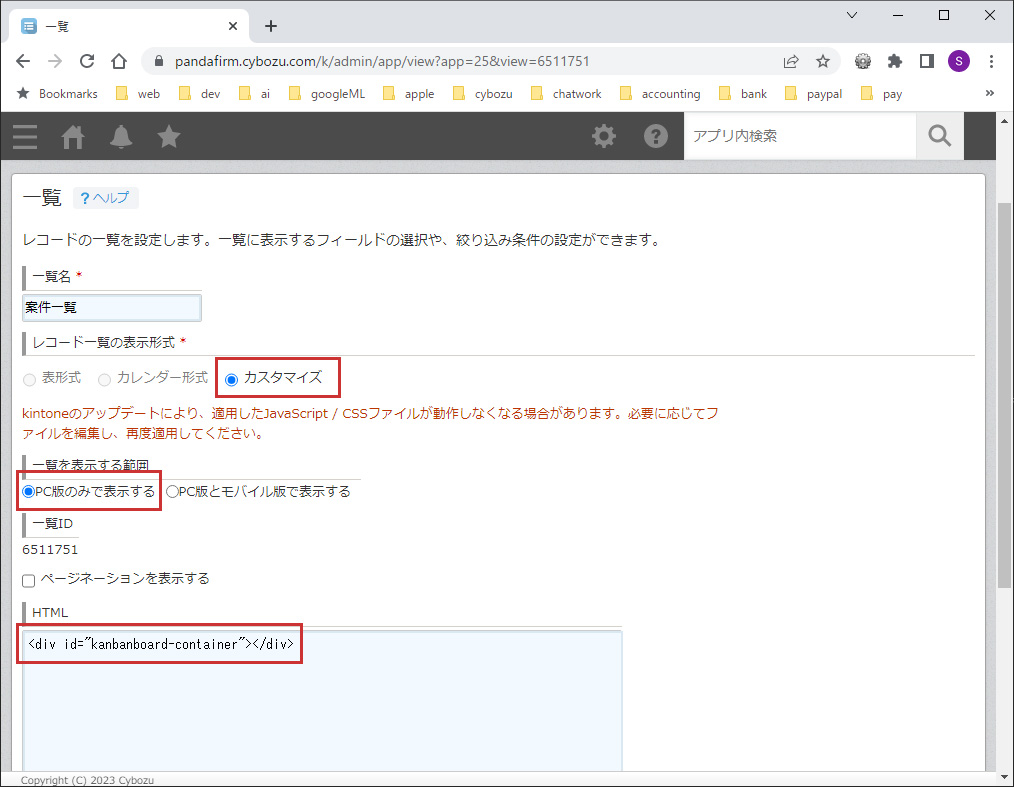Open the Chrome extensions puzzle icon
This screenshot has width=1014, height=787.
[x=895, y=61]
